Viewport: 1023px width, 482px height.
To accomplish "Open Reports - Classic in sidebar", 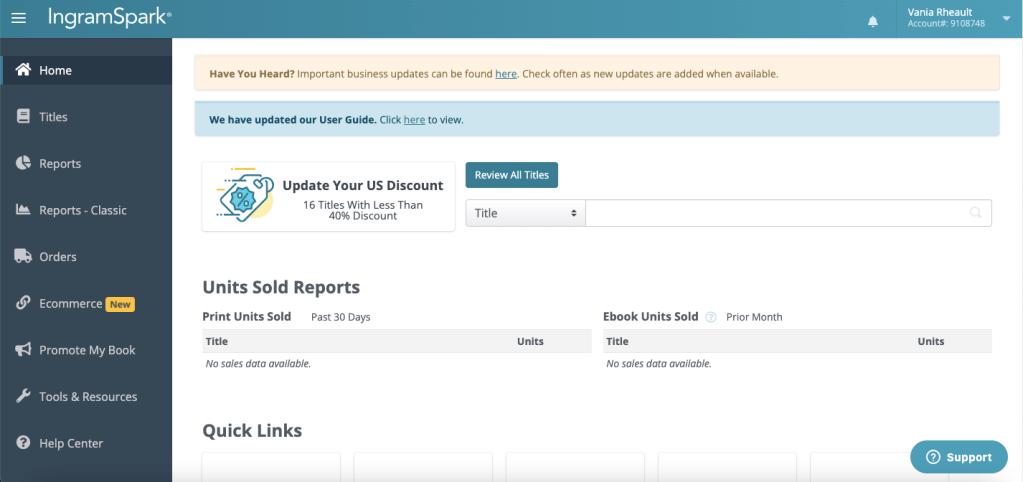I will [x=82, y=210].
